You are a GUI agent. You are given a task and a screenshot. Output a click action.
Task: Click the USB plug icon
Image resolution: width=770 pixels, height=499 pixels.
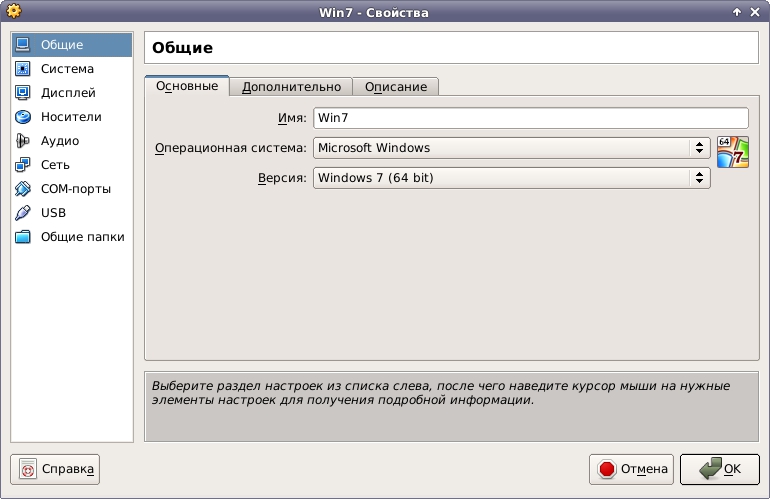coord(23,213)
